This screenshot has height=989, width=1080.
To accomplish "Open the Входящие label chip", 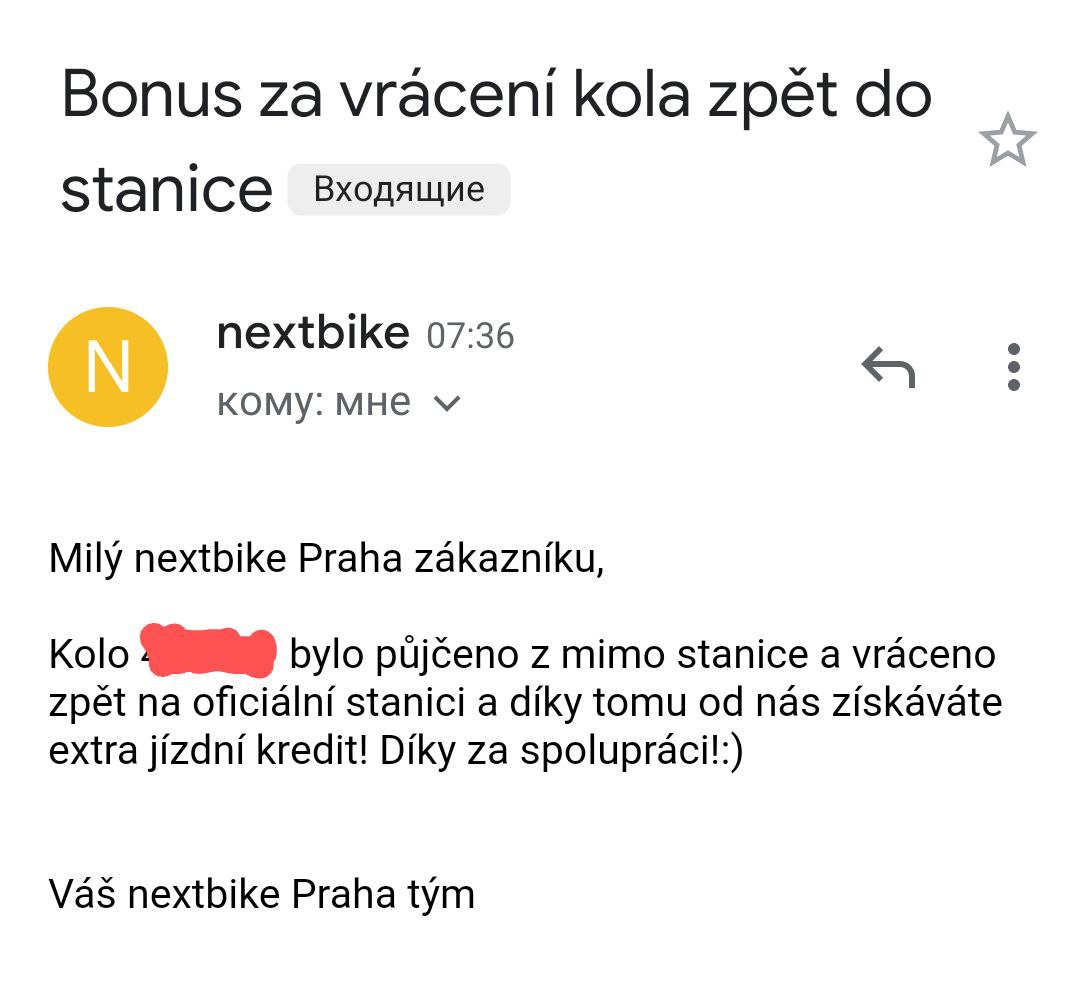I will click(x=399, y=190).
